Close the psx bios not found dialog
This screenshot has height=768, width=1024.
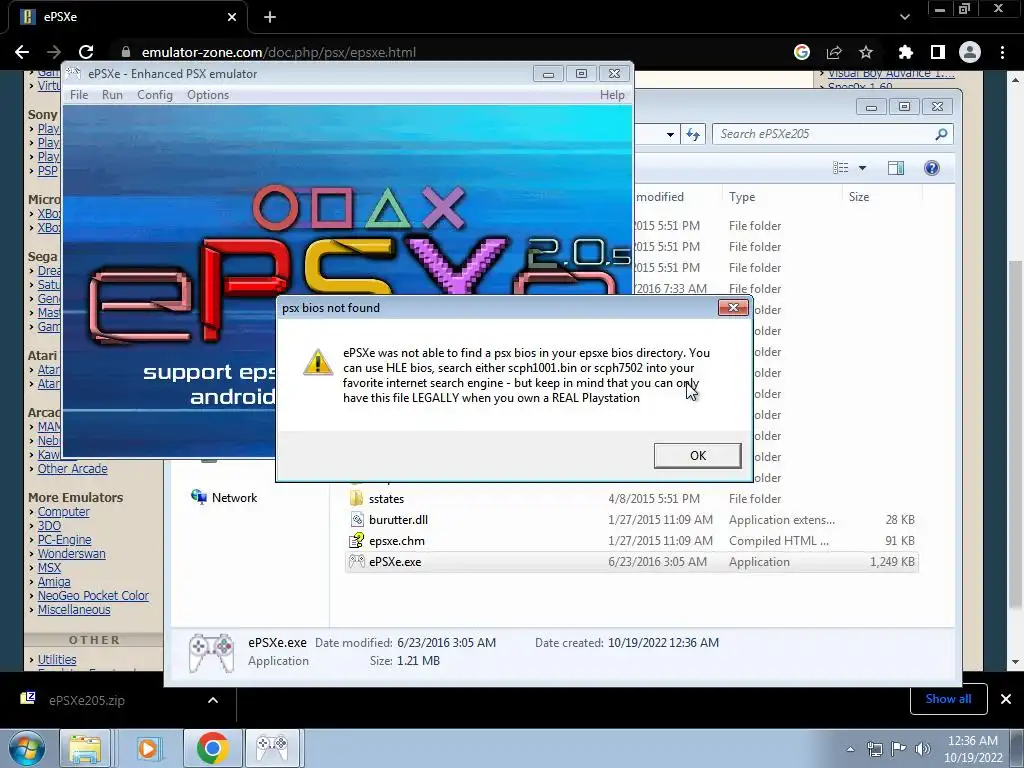point(733,308)
